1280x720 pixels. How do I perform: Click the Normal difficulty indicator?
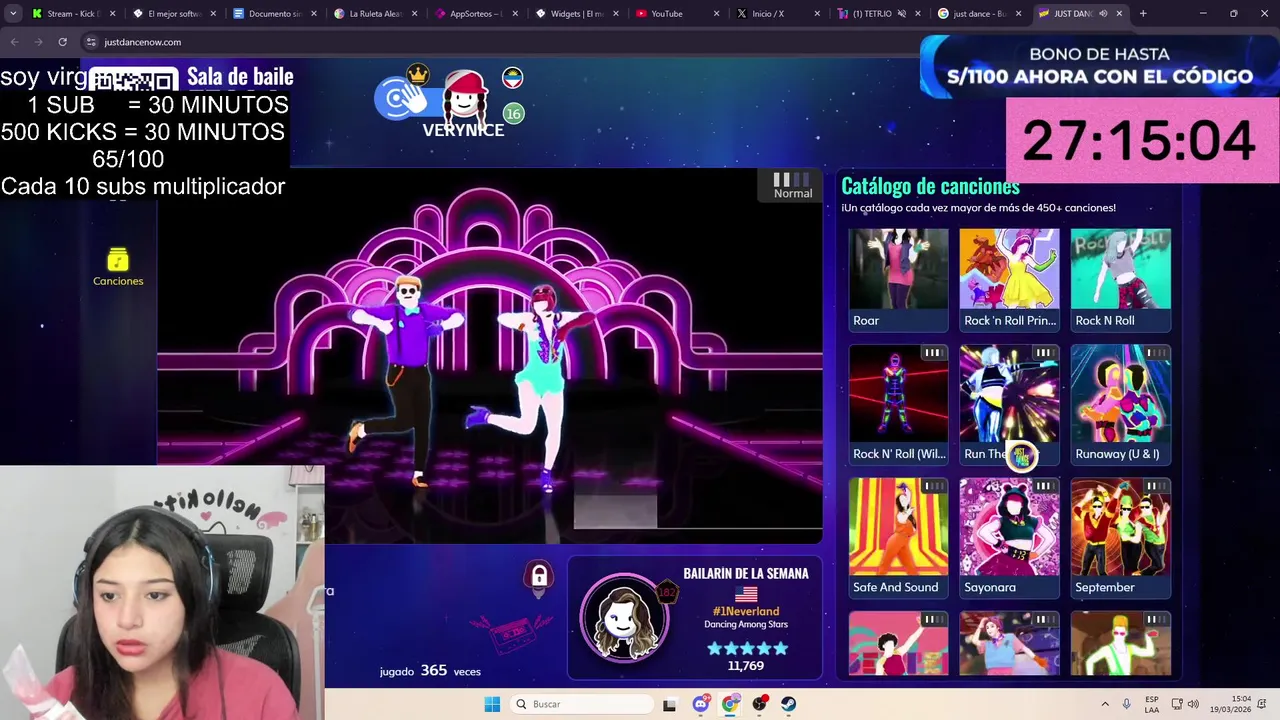point(792,186)
